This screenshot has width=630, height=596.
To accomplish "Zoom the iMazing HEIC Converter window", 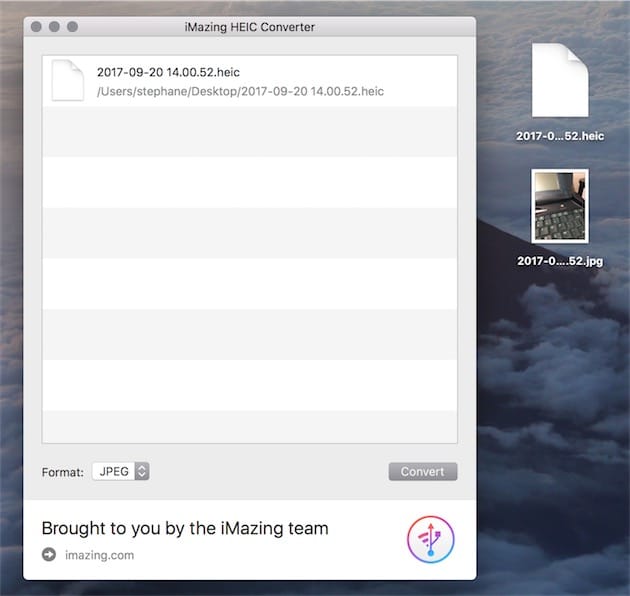I will coord(72,27).
